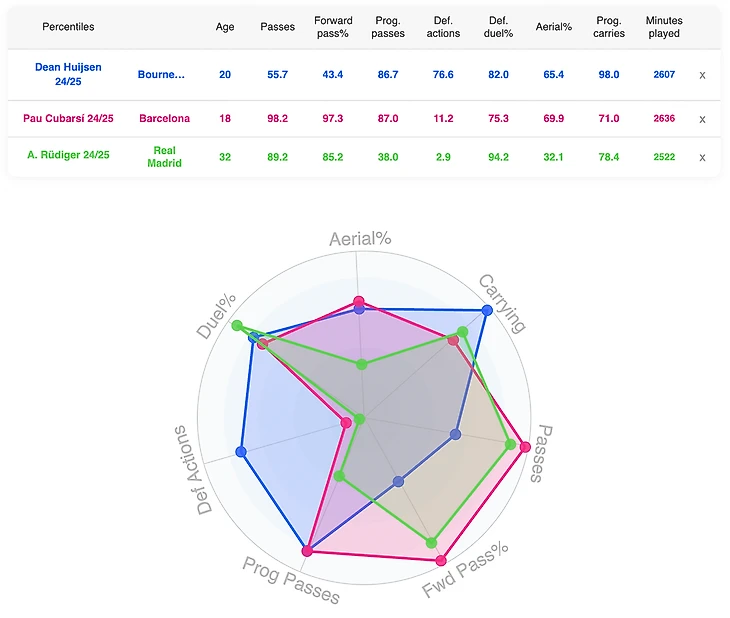Click the Minutes played column header

663,27
